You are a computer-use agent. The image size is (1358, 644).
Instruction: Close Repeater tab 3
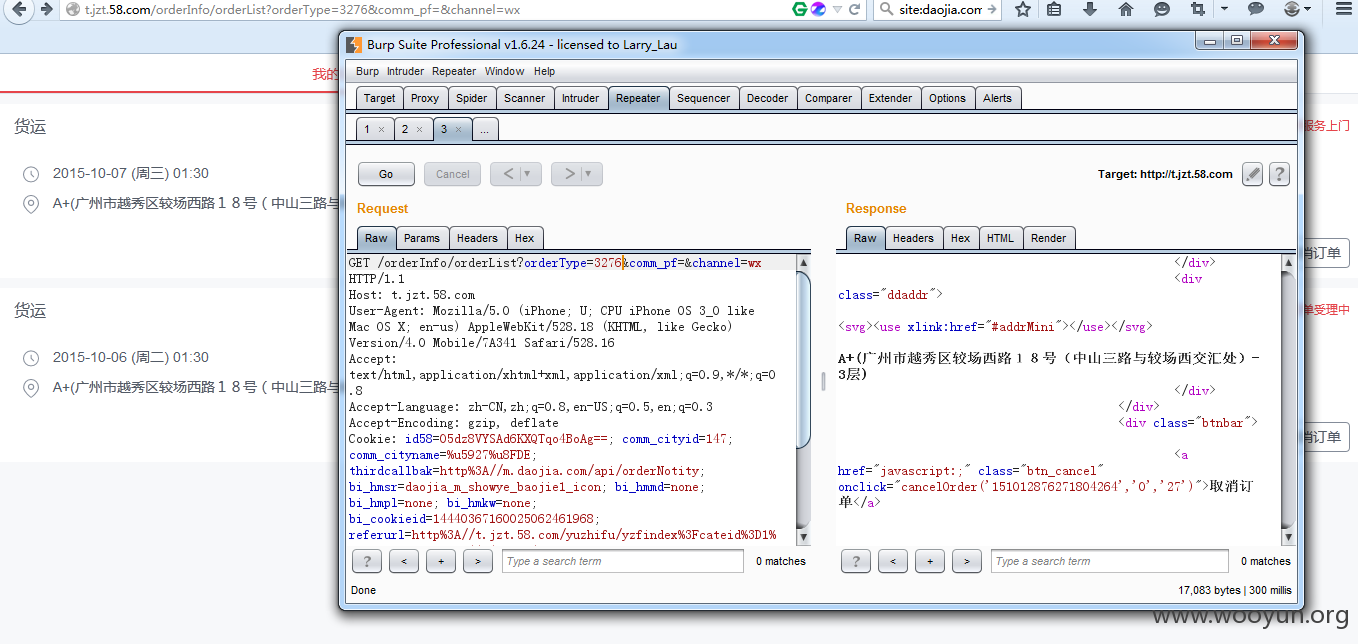pos(458,129)
